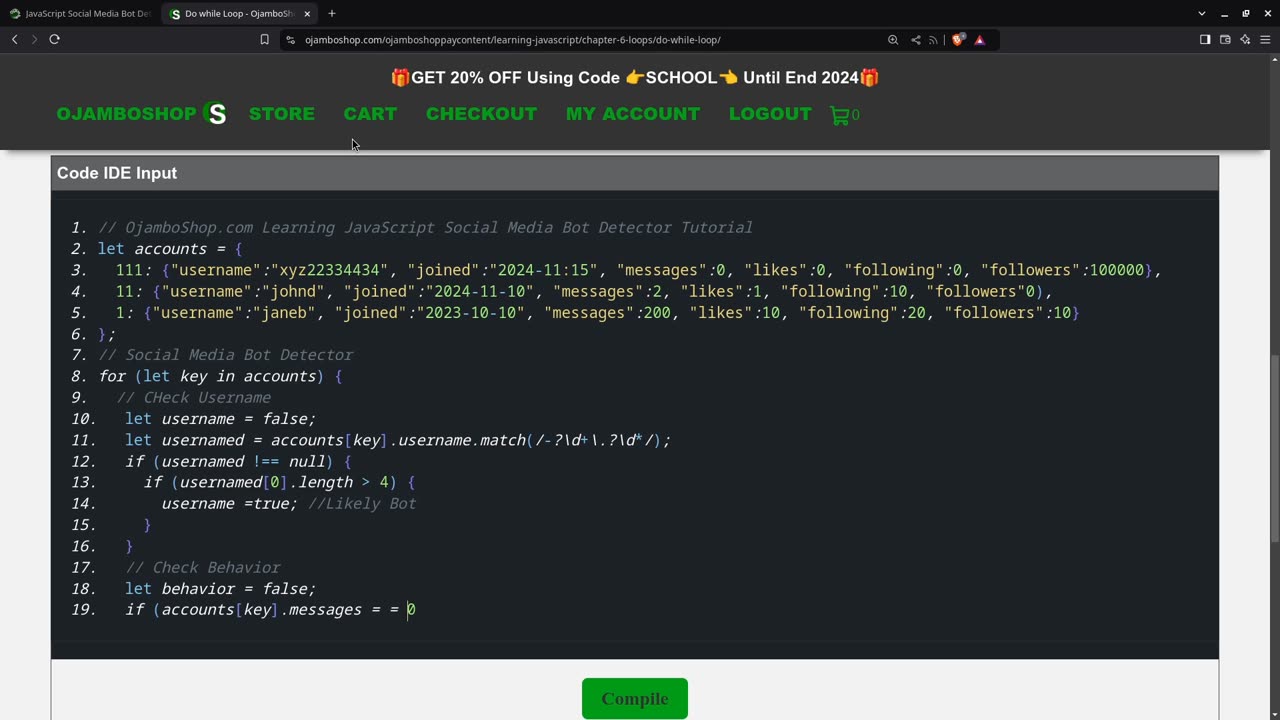Click 'usernamed[0].length > 4' condition
Image resolution: width=1280 pixels, height=720 pixels.
(284, 482)
